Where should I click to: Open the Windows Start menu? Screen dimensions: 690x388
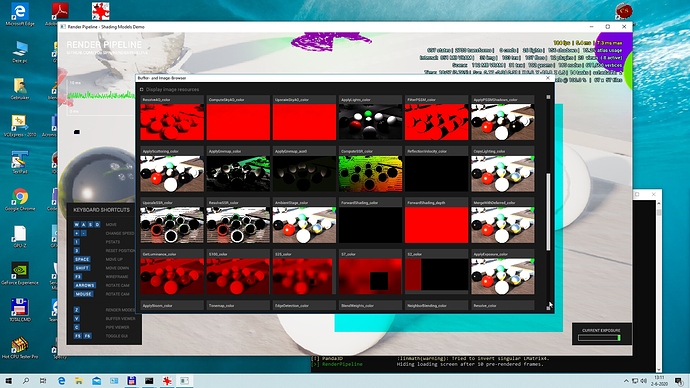(8, 381)
